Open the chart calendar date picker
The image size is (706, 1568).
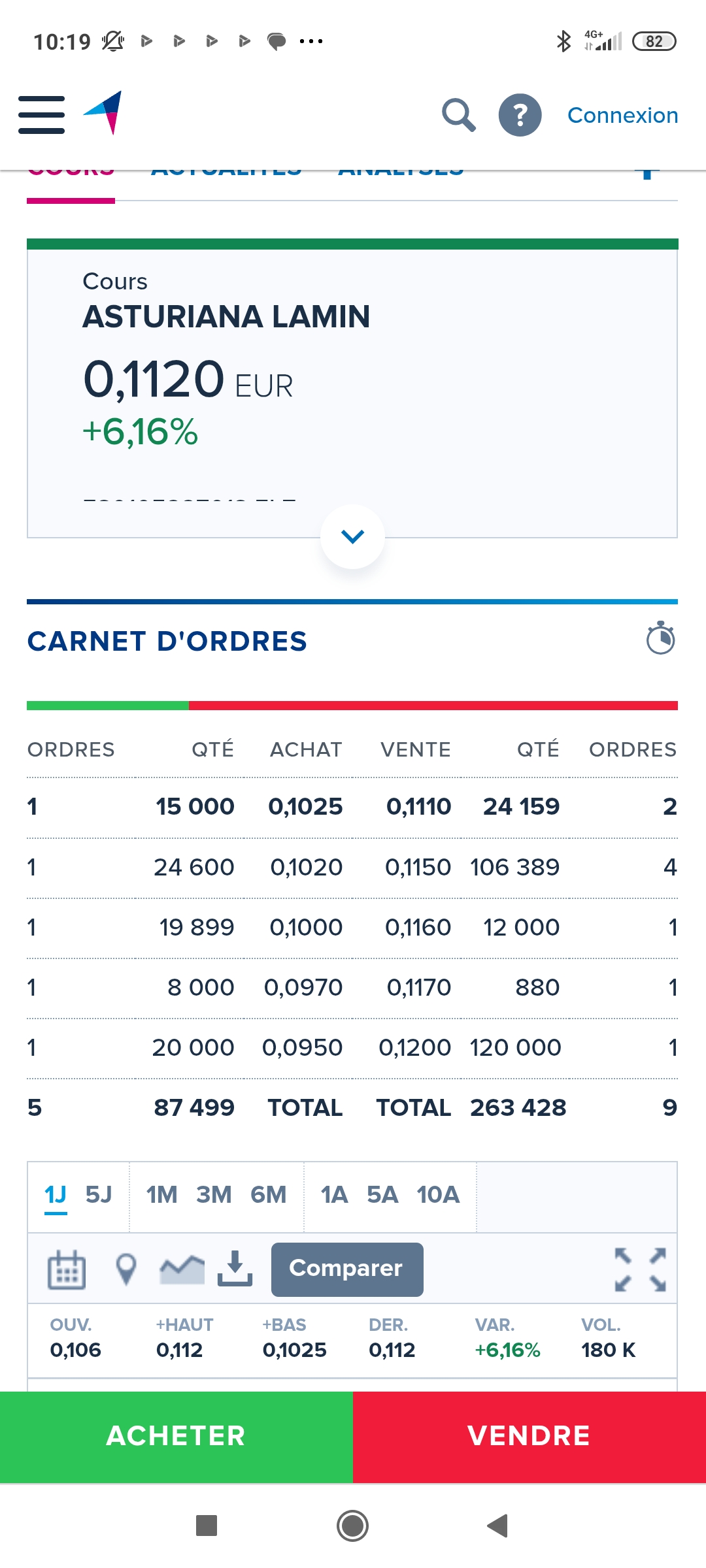67,1269
